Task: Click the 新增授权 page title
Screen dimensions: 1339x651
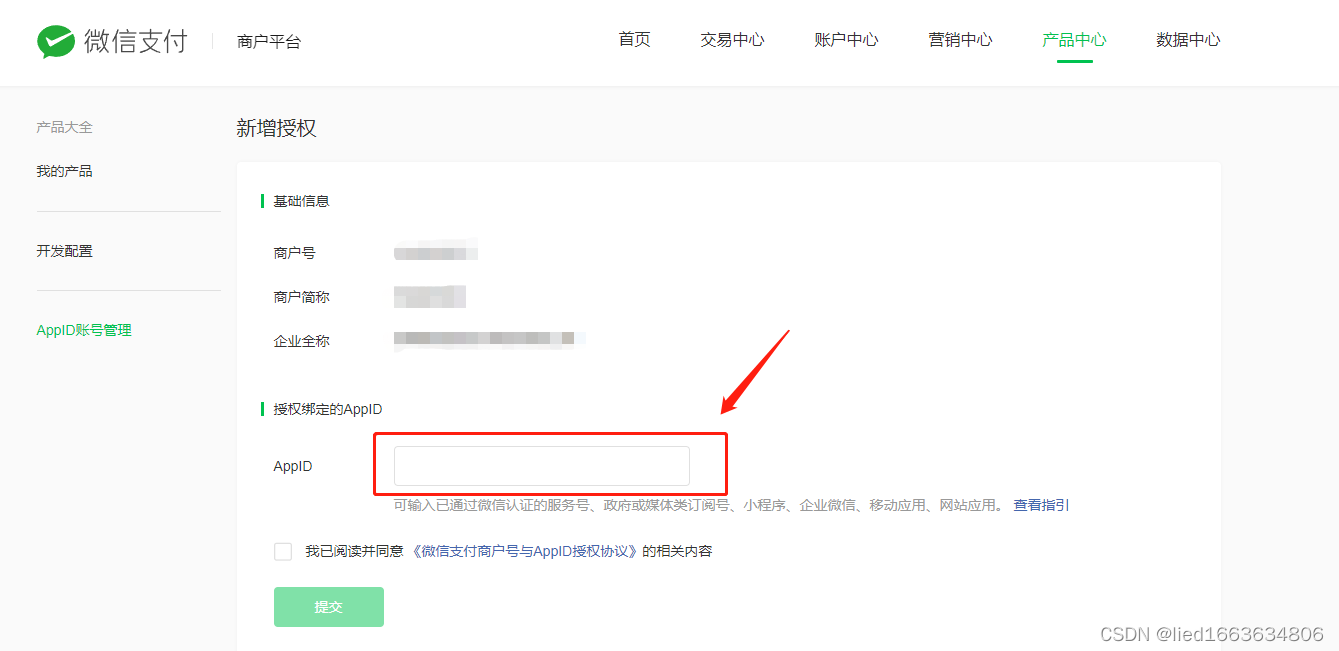Action: click(x=276, y=128)
